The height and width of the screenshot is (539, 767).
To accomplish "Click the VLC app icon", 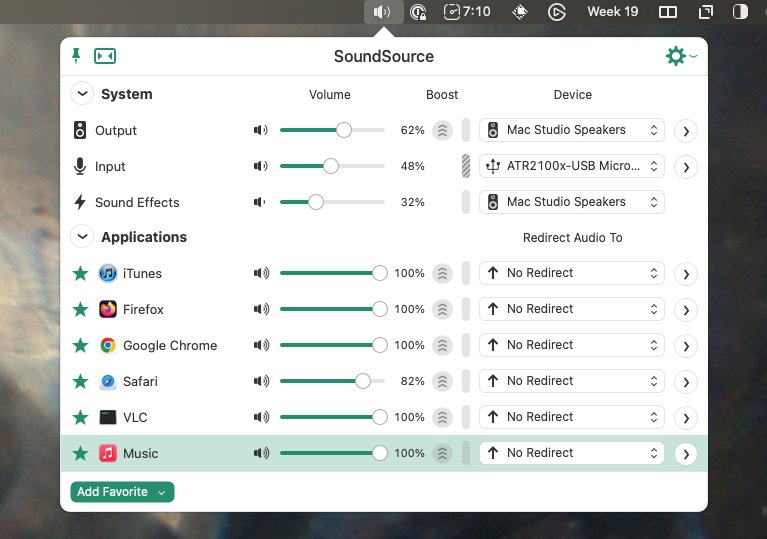I will tap(108, 417).
